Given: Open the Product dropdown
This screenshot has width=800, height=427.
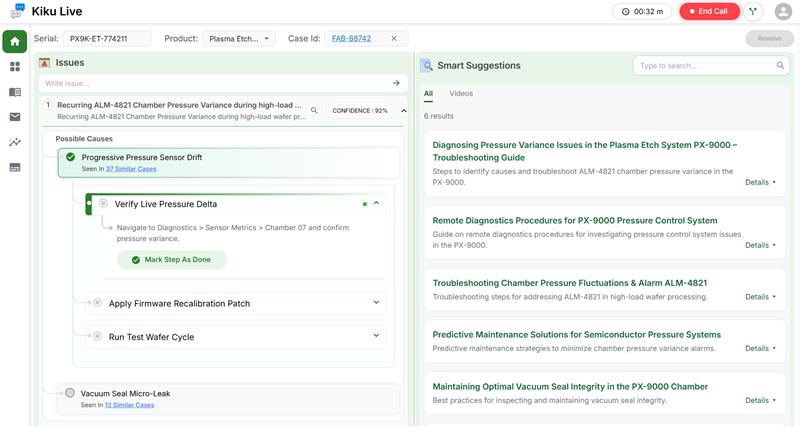Looking at the screenshot, I should 238,39.
